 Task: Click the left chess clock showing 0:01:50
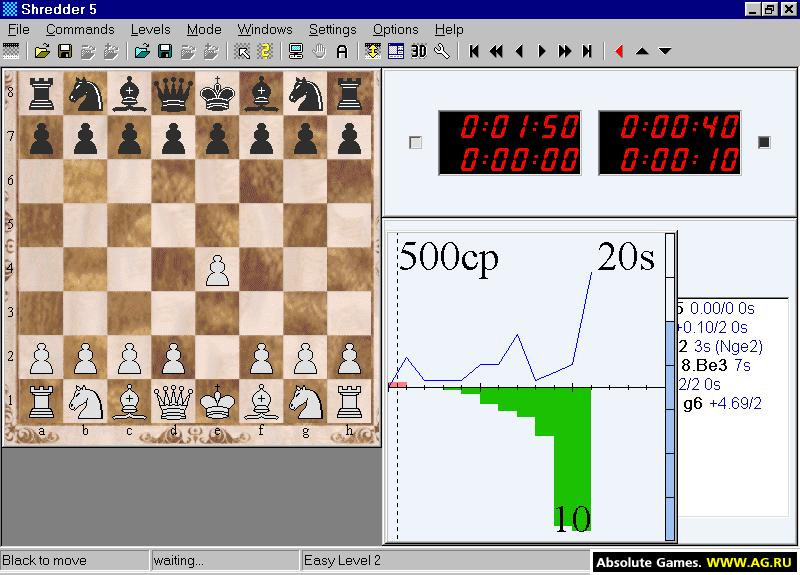tap(510, 143)
